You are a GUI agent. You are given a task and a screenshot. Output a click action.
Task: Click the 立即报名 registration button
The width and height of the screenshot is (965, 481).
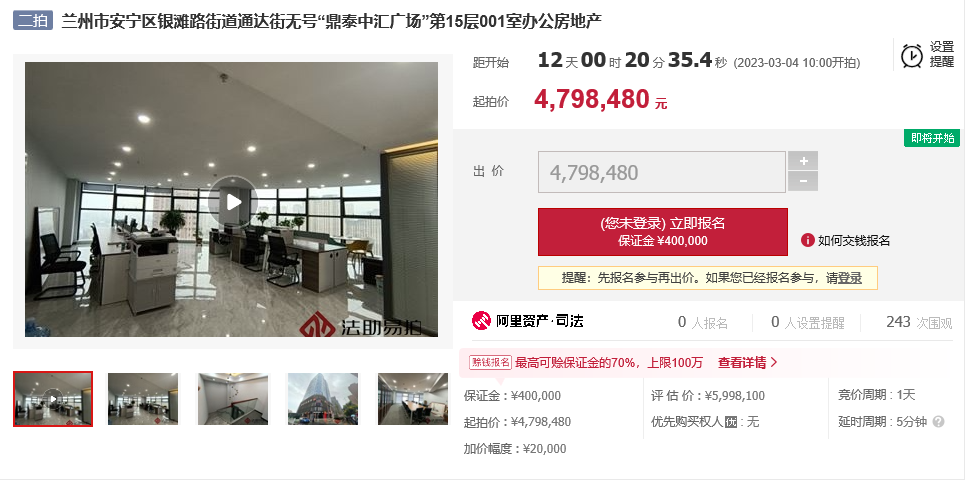coord(663,232)
